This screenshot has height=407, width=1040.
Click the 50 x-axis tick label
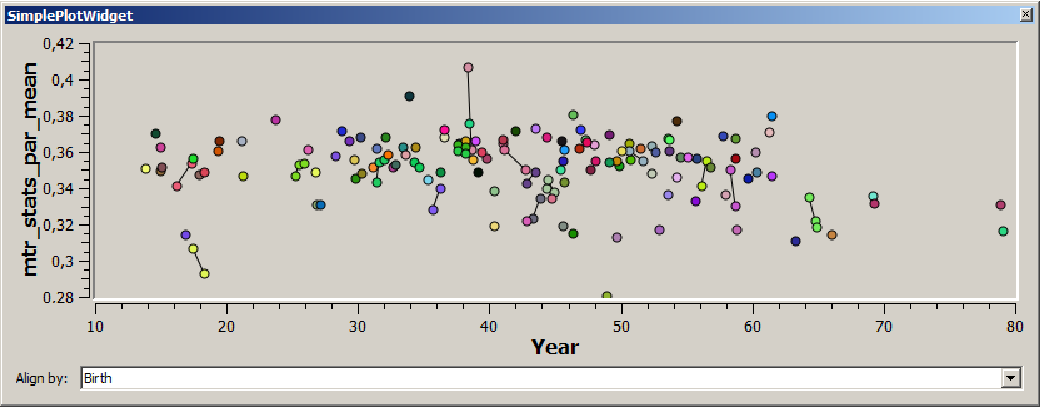point(621,327)
